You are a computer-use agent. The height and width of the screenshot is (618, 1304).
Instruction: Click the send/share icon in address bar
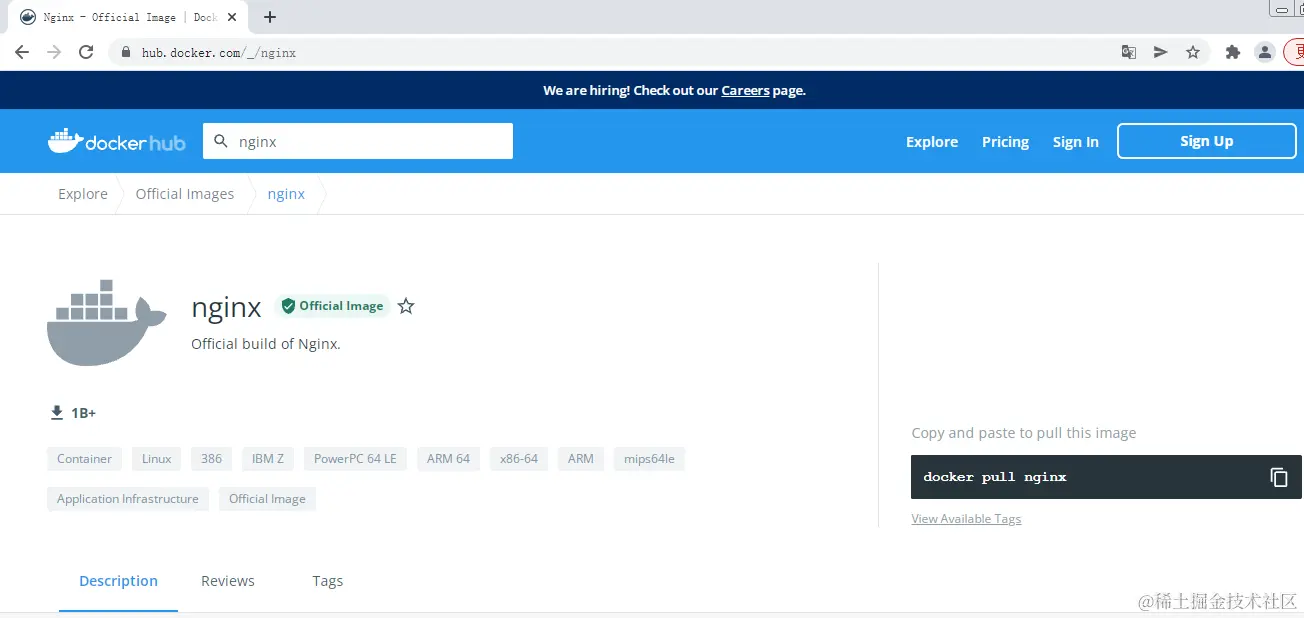point(1161,52)
